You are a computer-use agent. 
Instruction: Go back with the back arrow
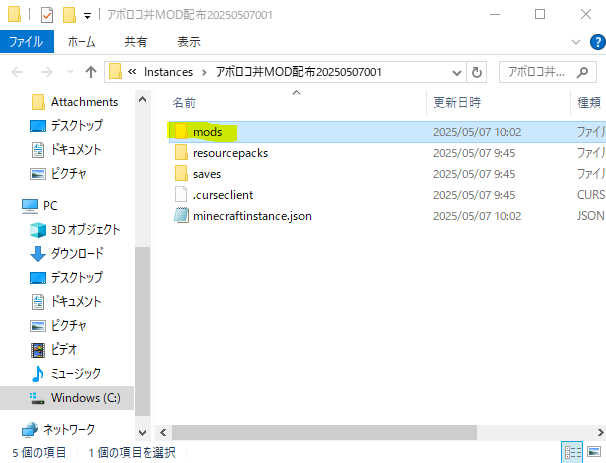click(x=17, y=72)
